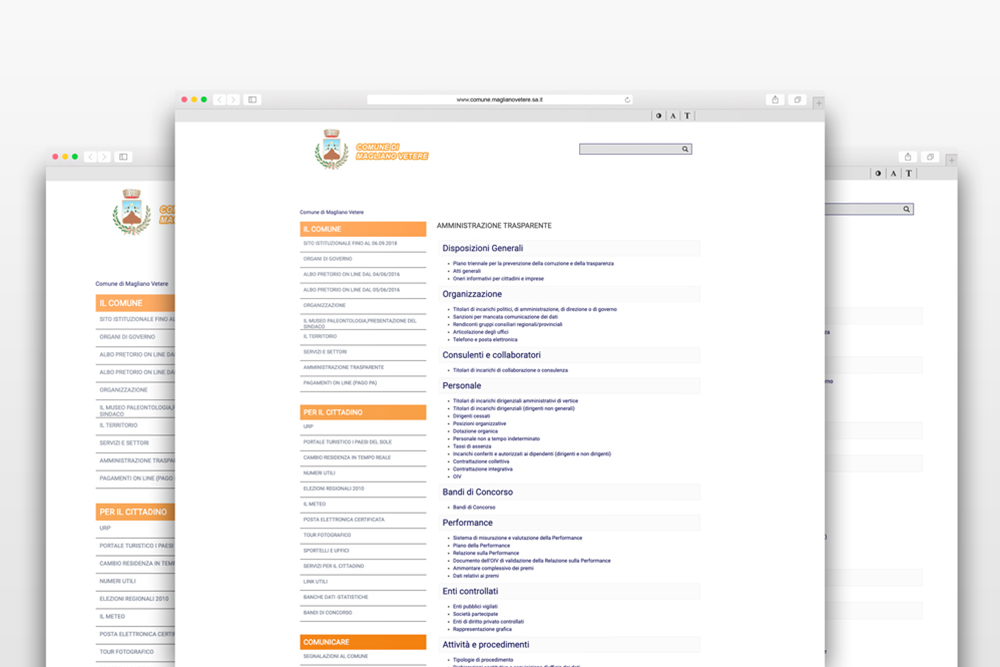
Task: Add a new tab in the right background window
Action: point(952,160)
